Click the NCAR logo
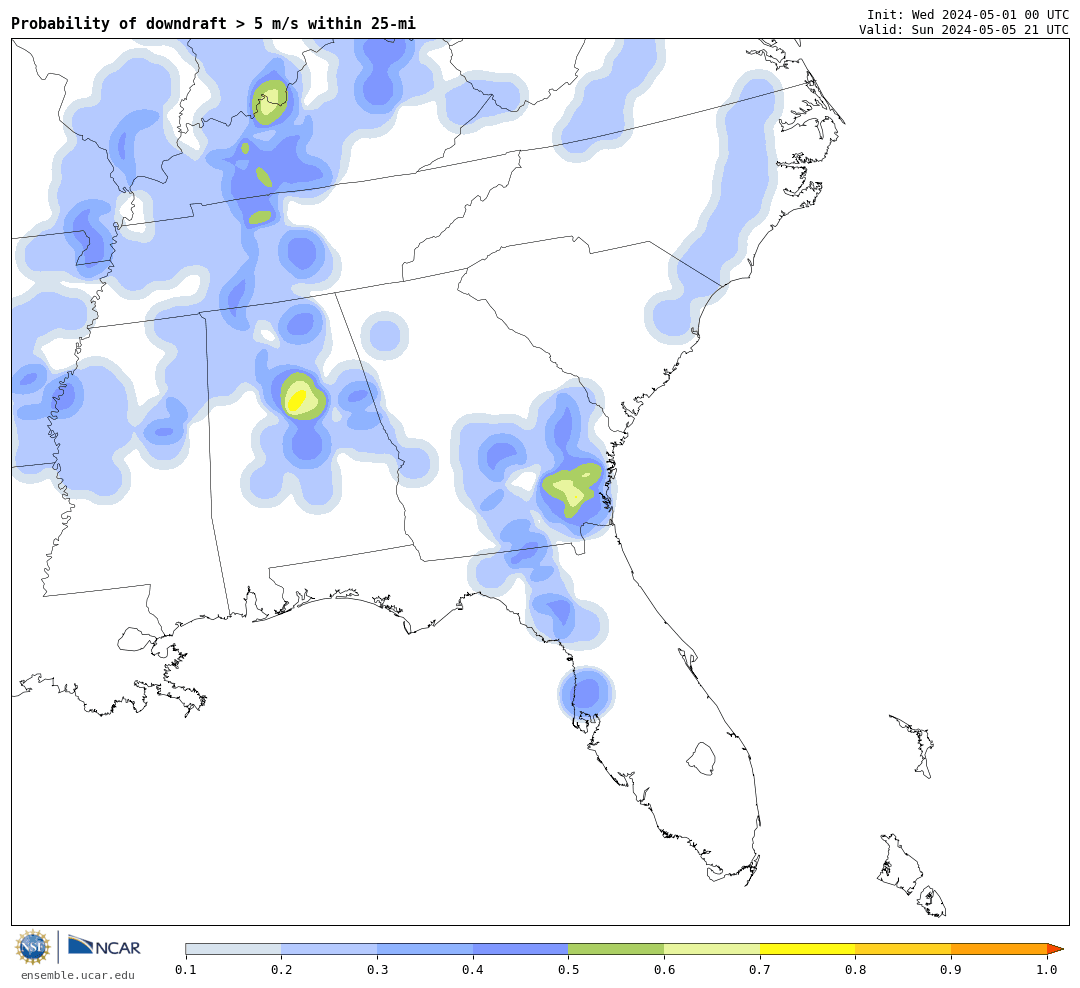This screenshot has height=988, width=1080. click(105, 947)
